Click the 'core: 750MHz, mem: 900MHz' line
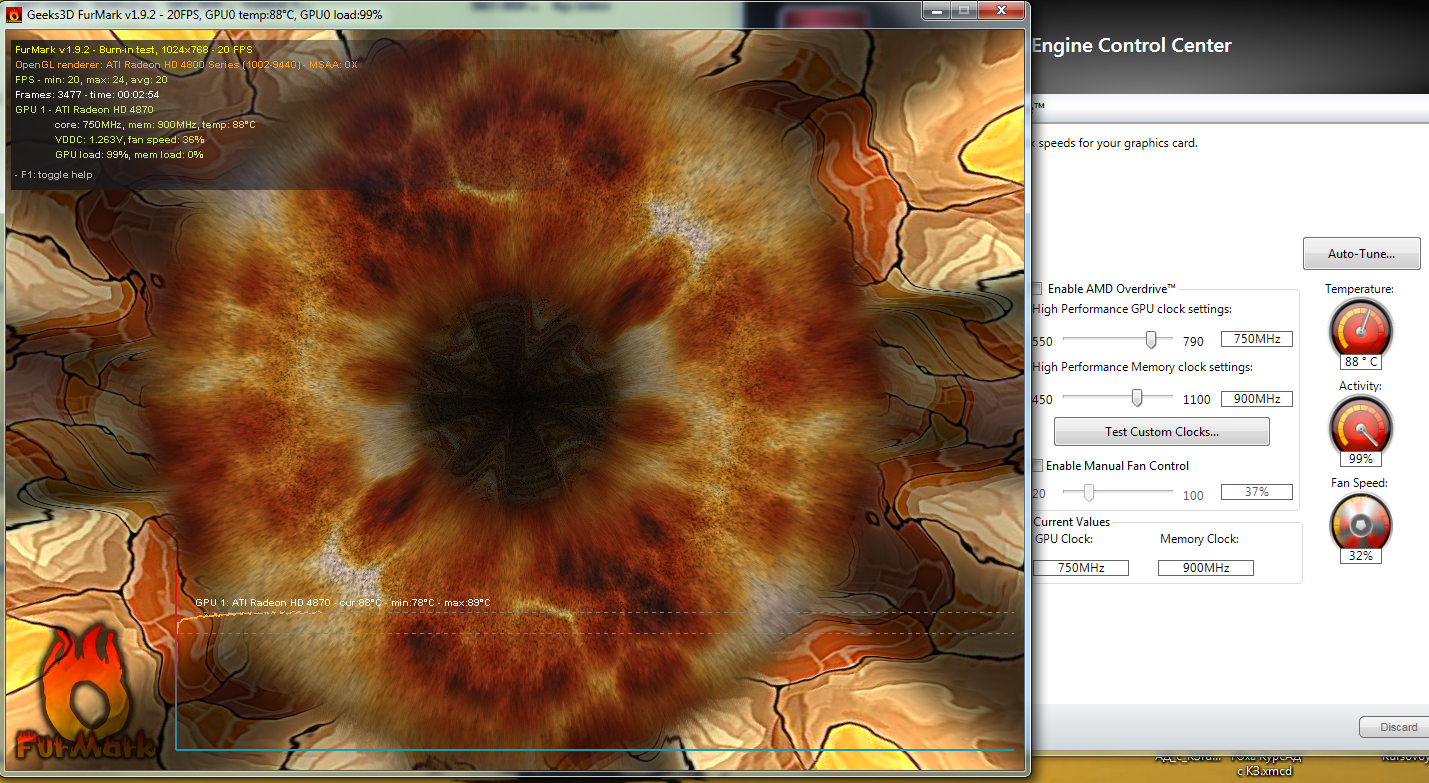This screenshot has width=1429, height=783. point(155,125)
